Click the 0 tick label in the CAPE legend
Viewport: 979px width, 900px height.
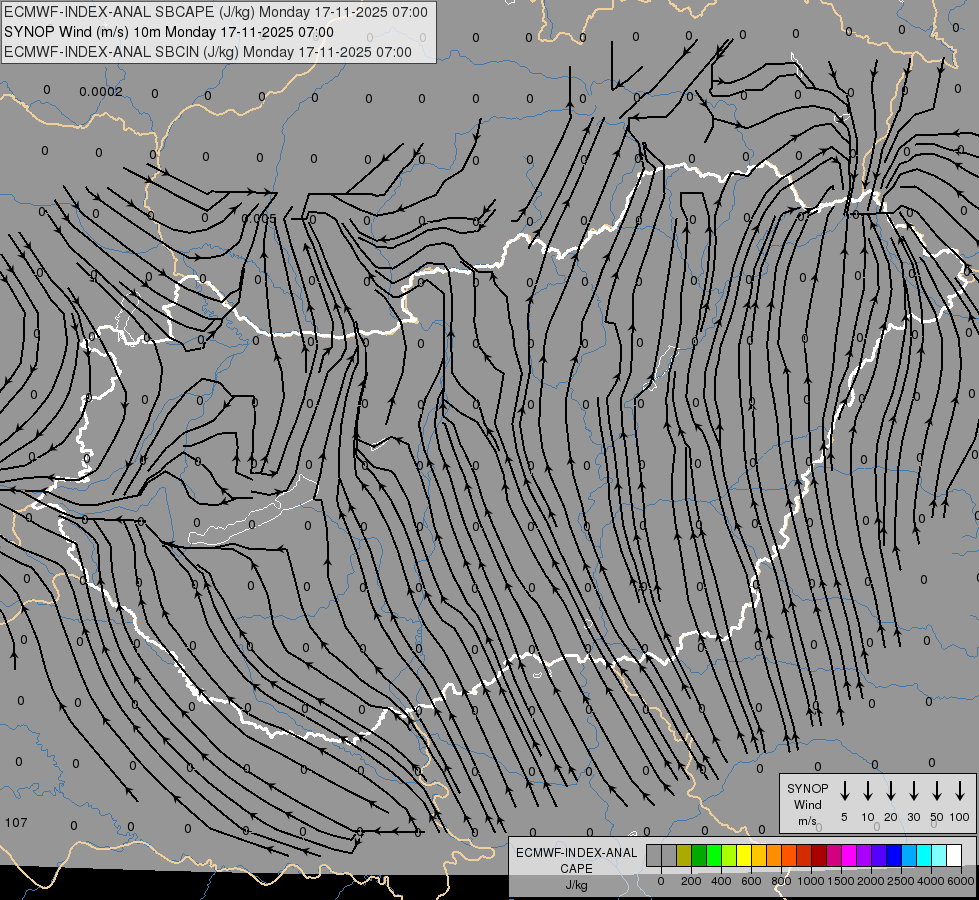pyautogui.click(x=661, y=881)
